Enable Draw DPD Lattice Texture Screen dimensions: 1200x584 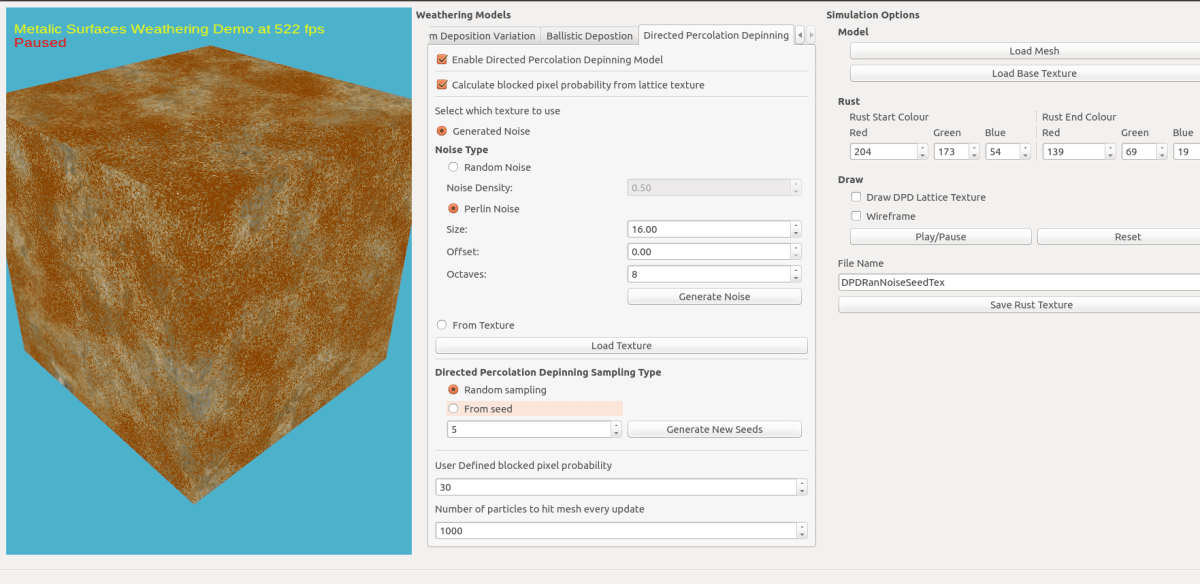click(855, 197)
